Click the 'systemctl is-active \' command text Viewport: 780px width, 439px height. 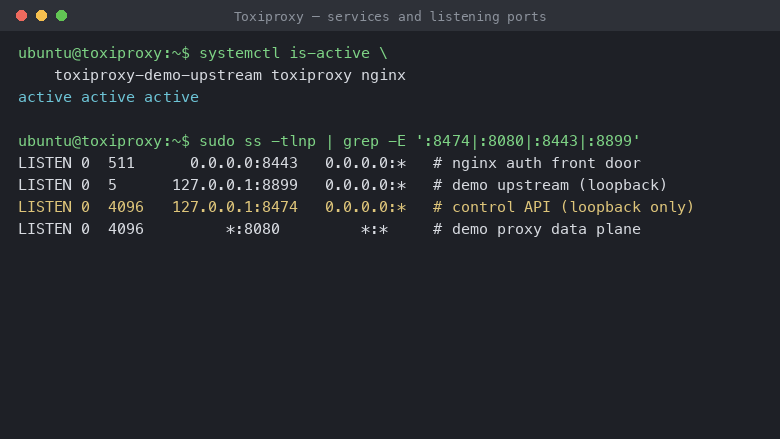(x=293, y=53)
